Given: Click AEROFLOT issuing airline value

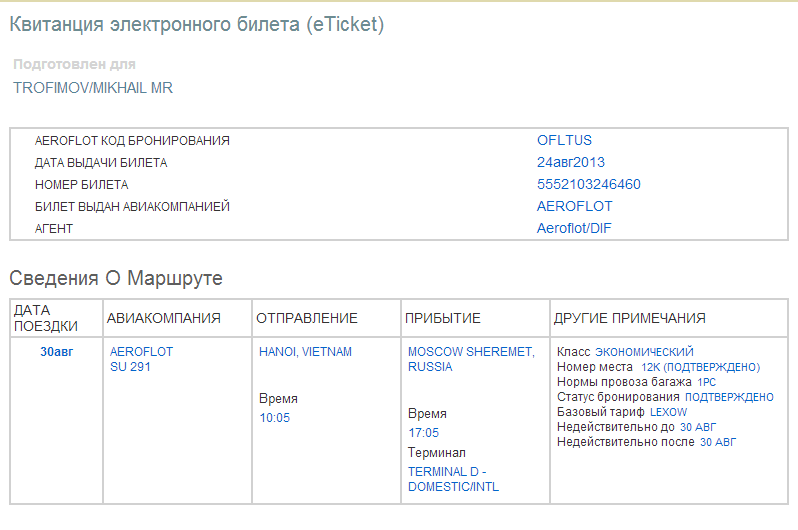Looking at the screenshot, I should click(574, 207).
